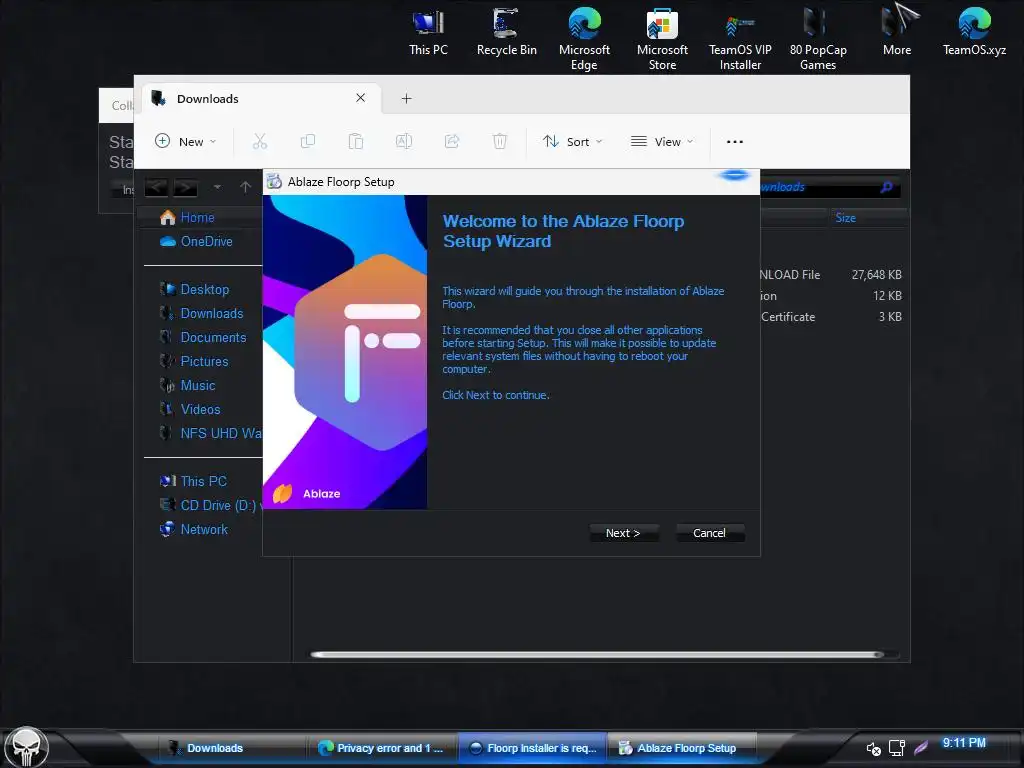Open OneDrive in navigation pane

coord(197,242)
